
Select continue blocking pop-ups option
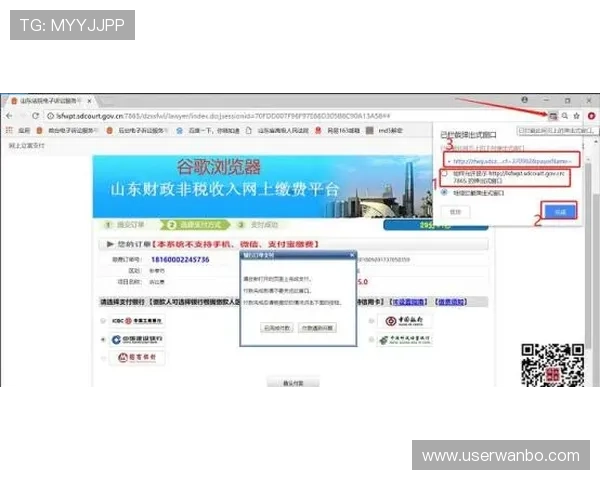(444, 192)
